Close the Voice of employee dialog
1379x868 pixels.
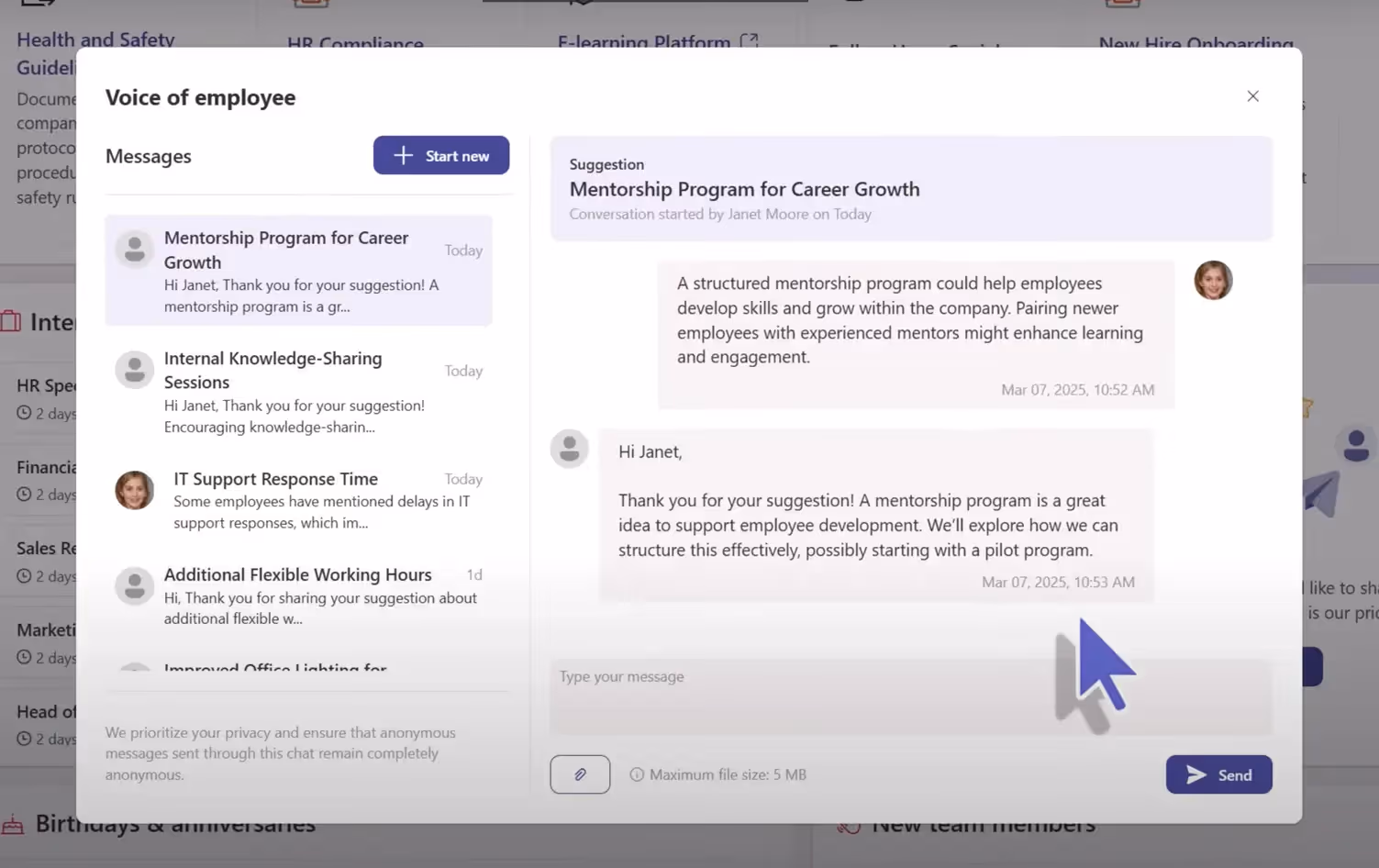(x=1252, y=96)
